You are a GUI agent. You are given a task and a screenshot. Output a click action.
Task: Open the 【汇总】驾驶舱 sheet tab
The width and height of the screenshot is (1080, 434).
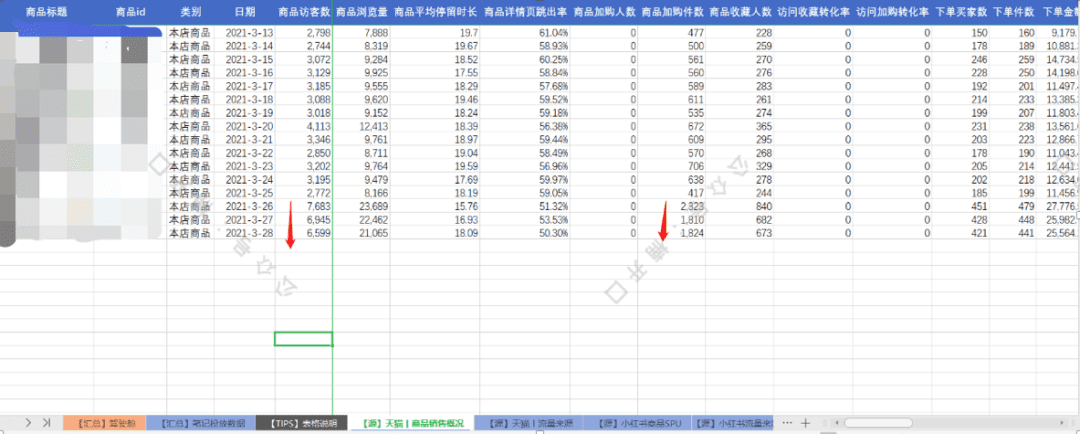tap(104, 423)
